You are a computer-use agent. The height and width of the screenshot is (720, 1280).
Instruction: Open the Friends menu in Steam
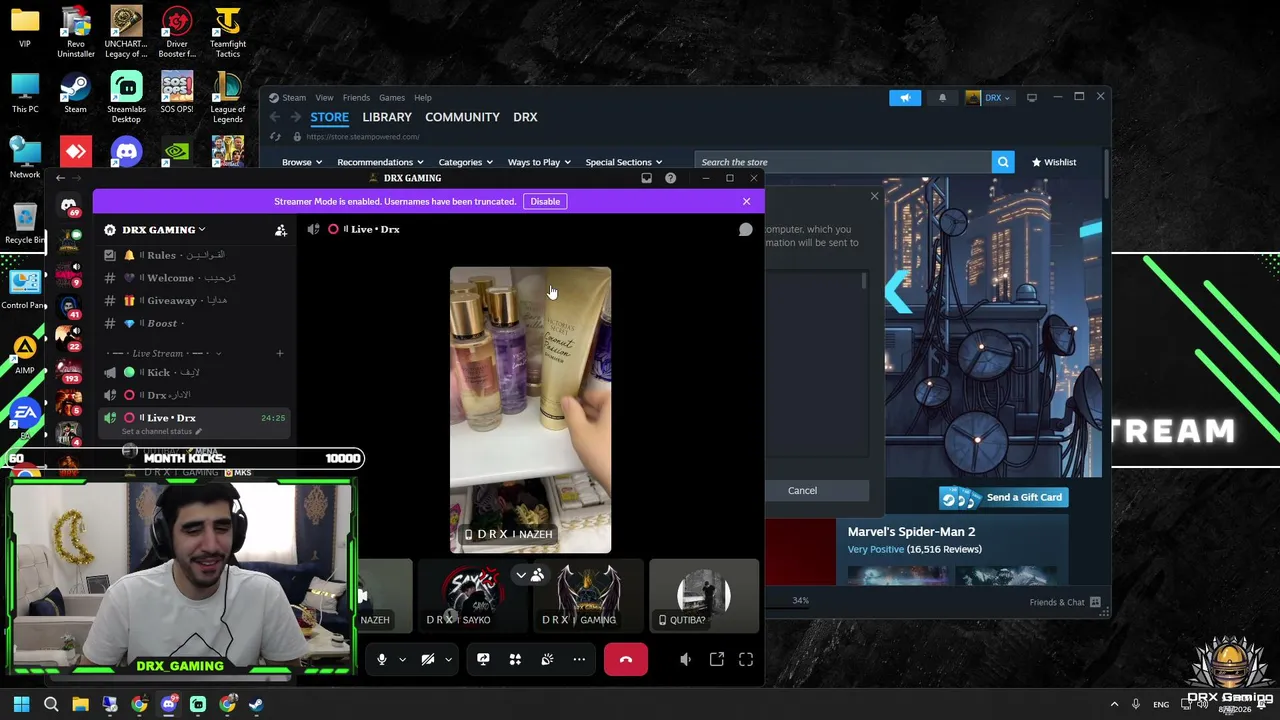click(x=356, y=98)
